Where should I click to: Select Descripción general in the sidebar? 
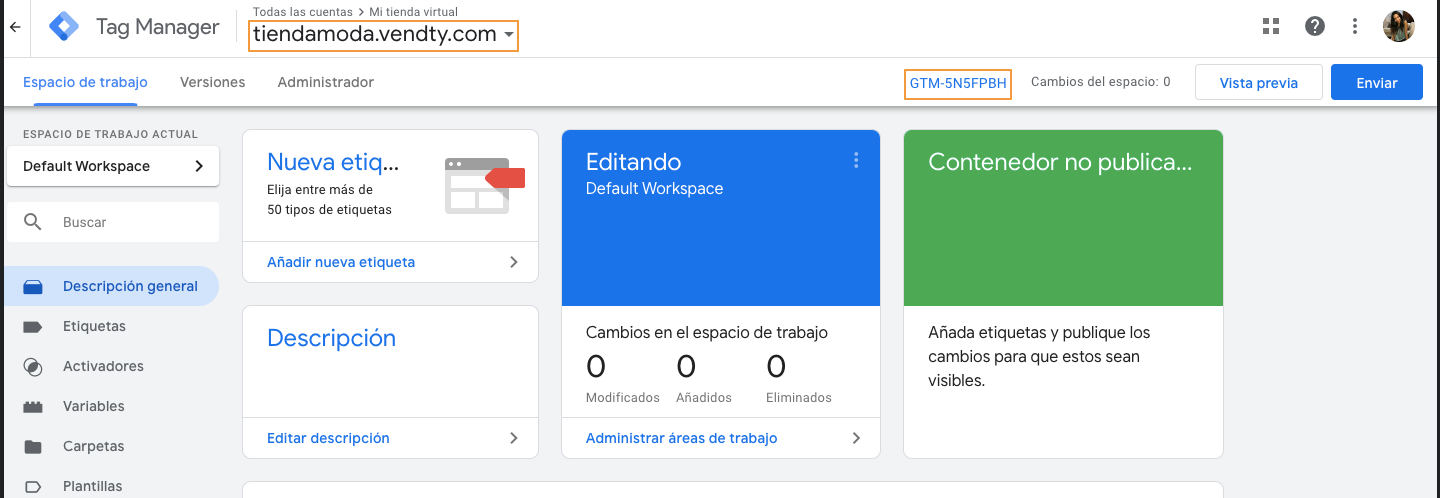[x=110, y=286]
